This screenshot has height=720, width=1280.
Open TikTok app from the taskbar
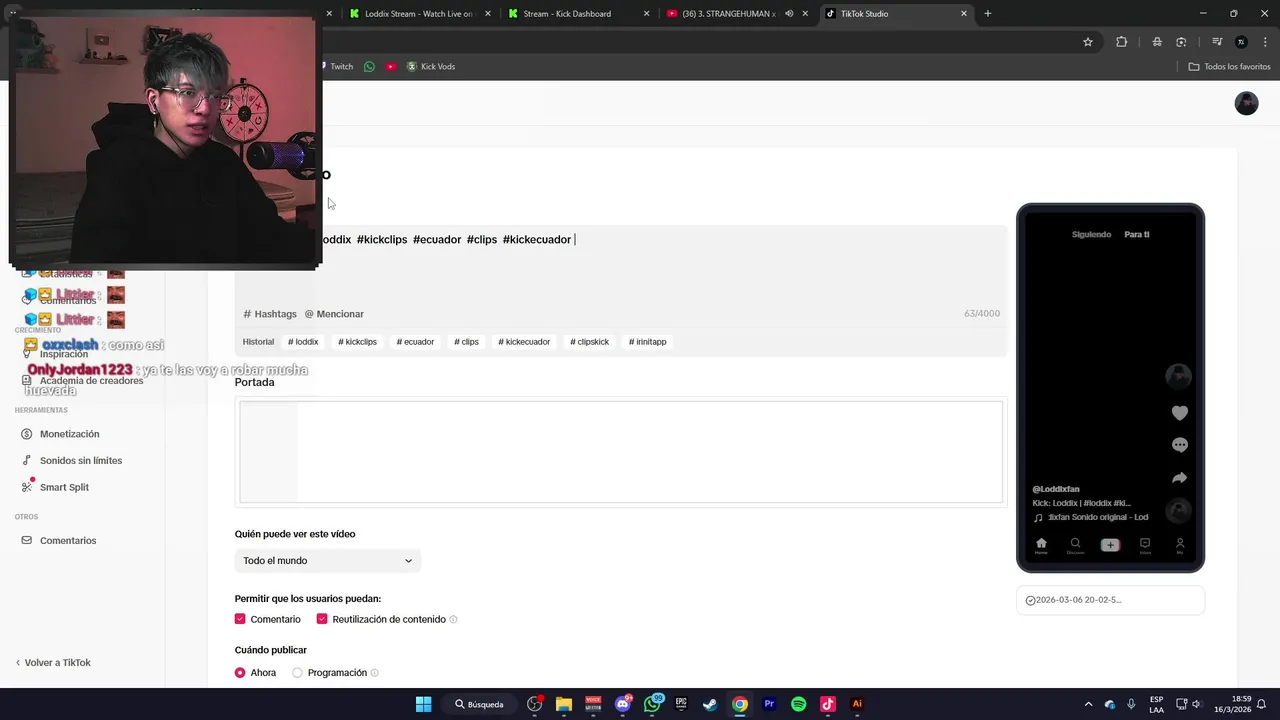(x=827, y=704)
